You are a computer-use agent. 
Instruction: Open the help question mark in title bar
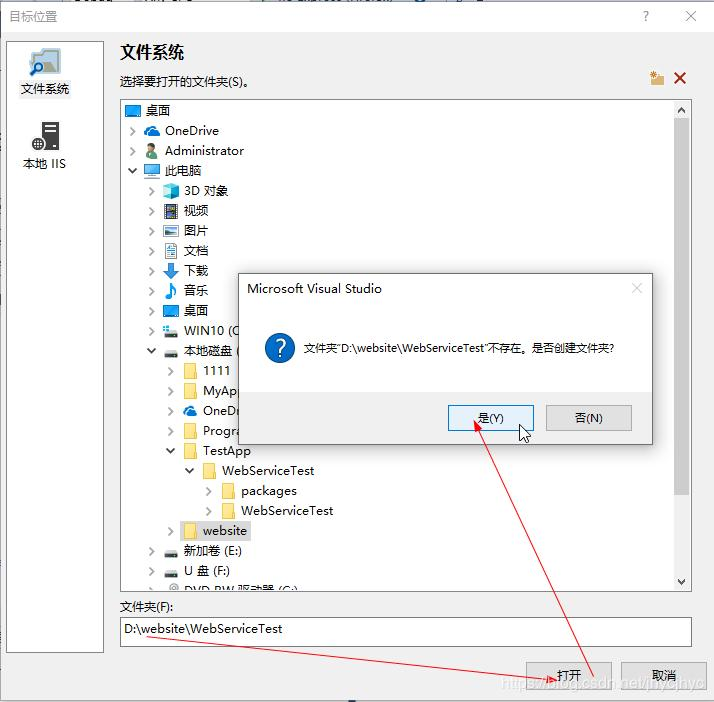(x=646, y=16)
